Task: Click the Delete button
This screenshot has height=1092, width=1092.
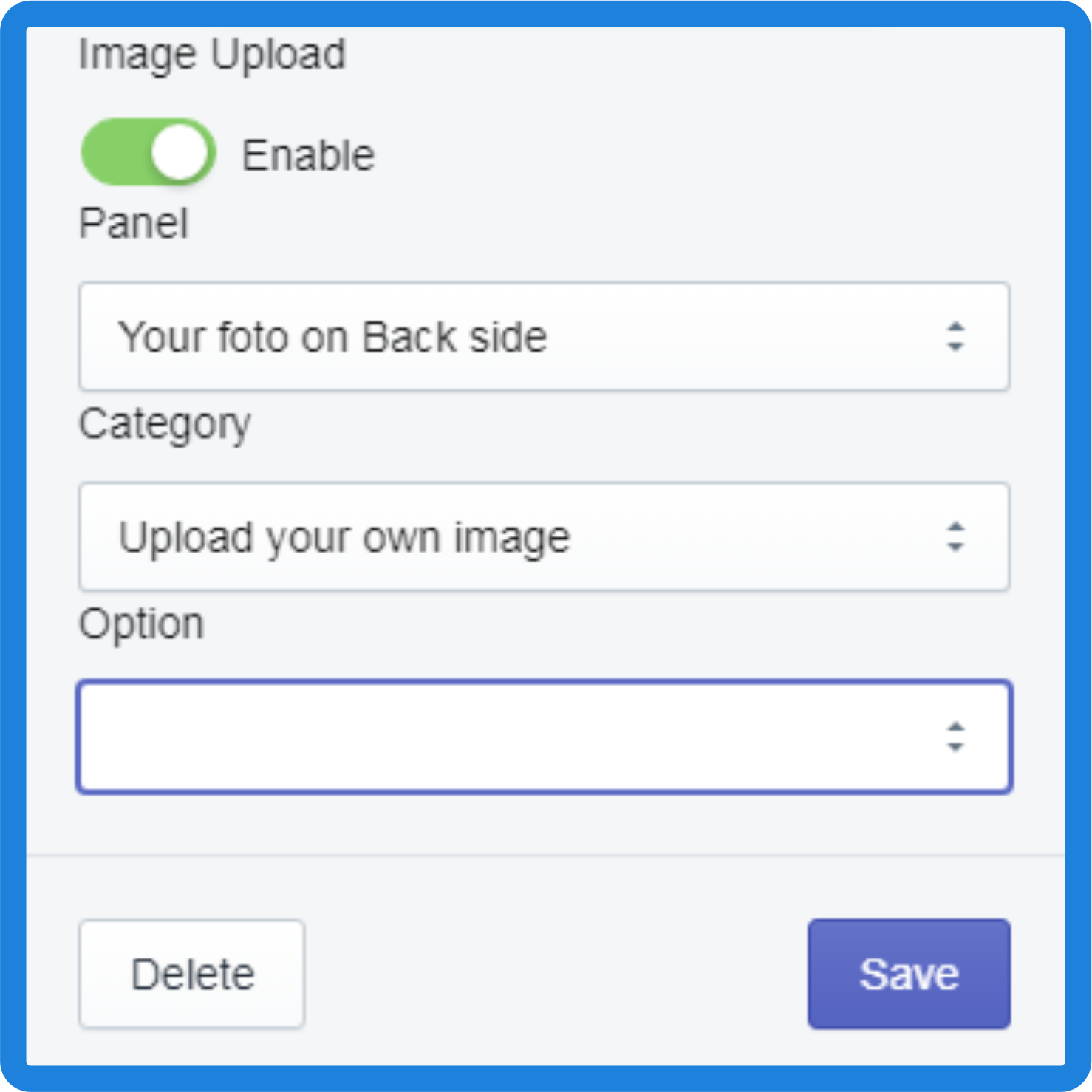Action: click(192, 974)
